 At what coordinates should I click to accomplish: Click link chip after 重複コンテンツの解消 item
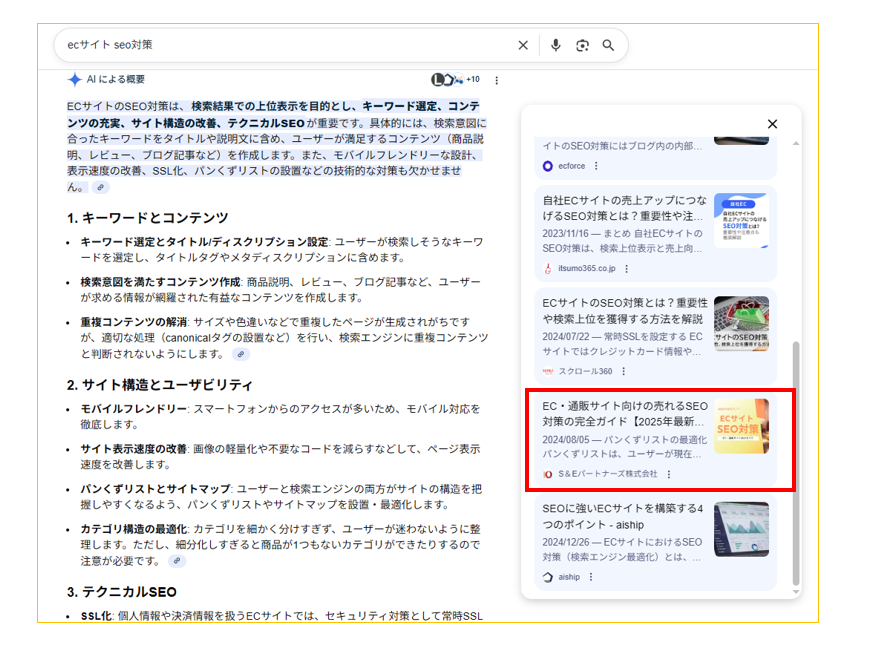pos(241,354)
